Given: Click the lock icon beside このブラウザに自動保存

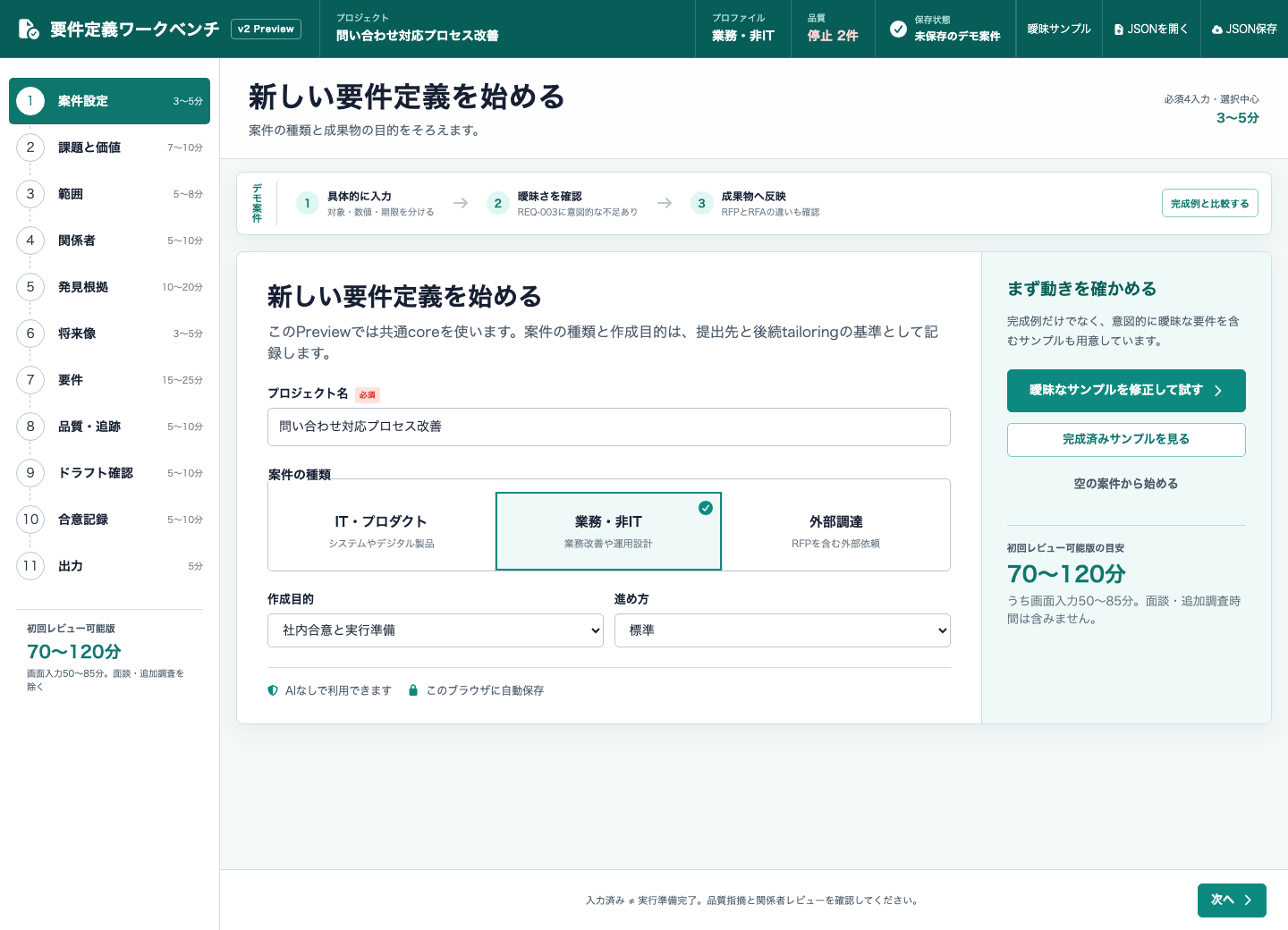Looking at the screenshot, I should [x=413, y=690].
